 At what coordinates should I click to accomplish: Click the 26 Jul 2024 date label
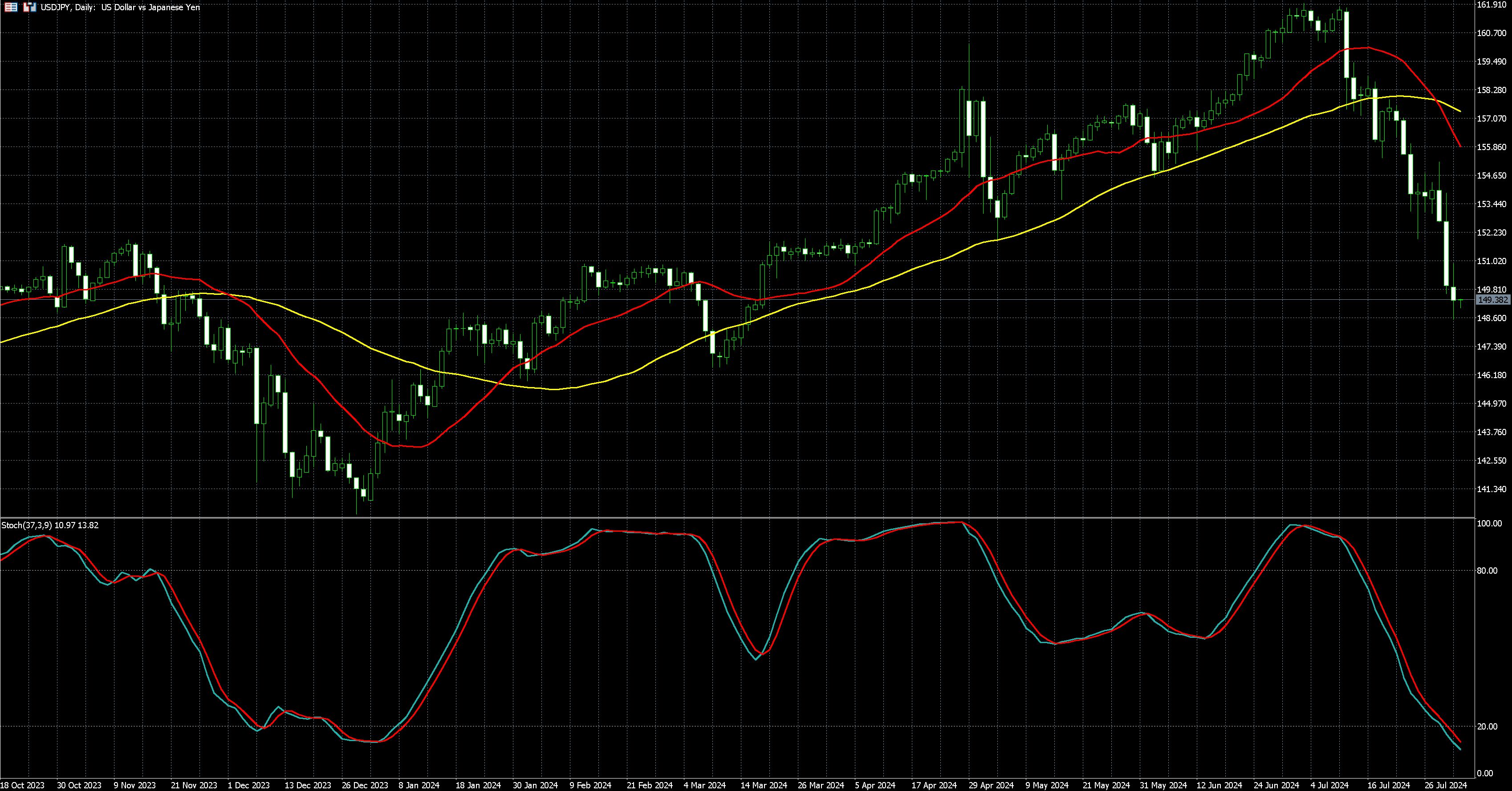tap(1445, 785)
